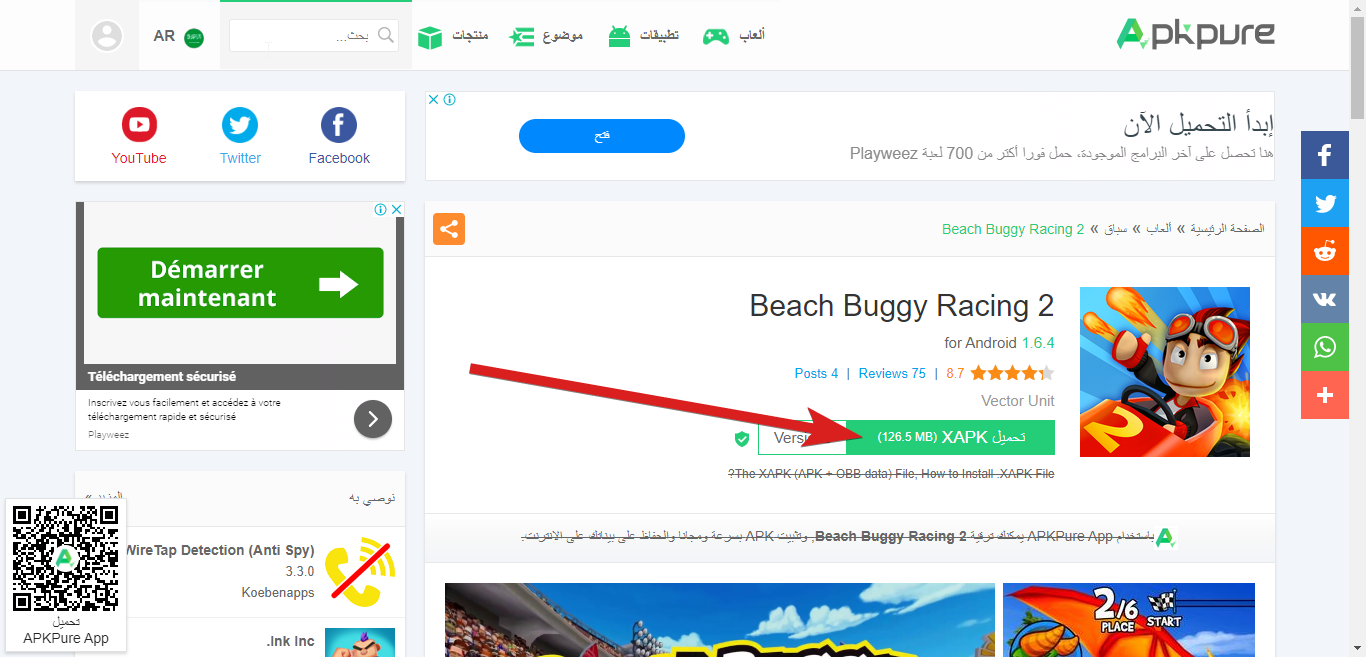
Task: Share via Reddit in the floating sidebar
Action: pos(1325,251)
